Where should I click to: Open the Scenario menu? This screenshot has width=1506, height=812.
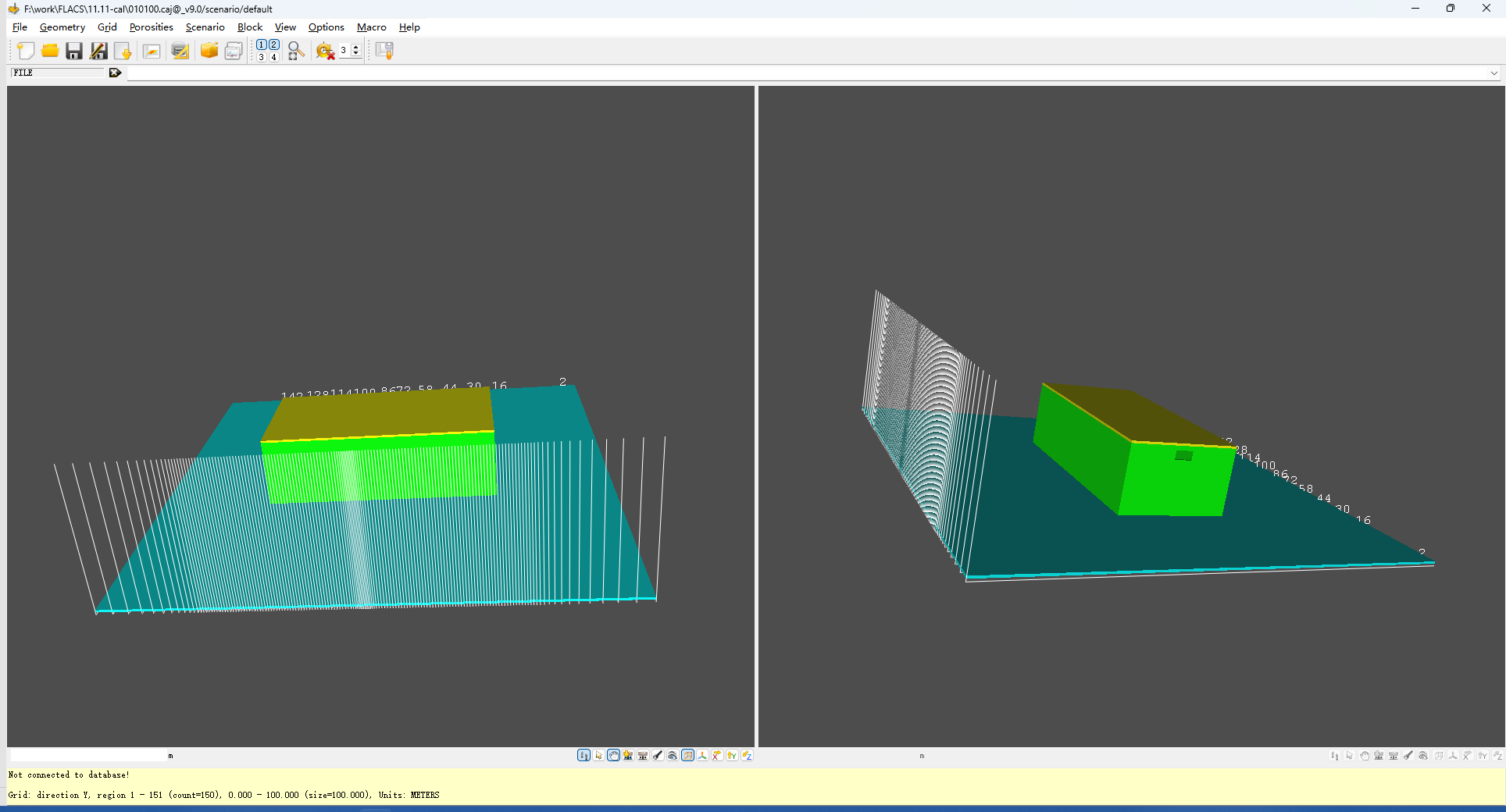point(205,27)
